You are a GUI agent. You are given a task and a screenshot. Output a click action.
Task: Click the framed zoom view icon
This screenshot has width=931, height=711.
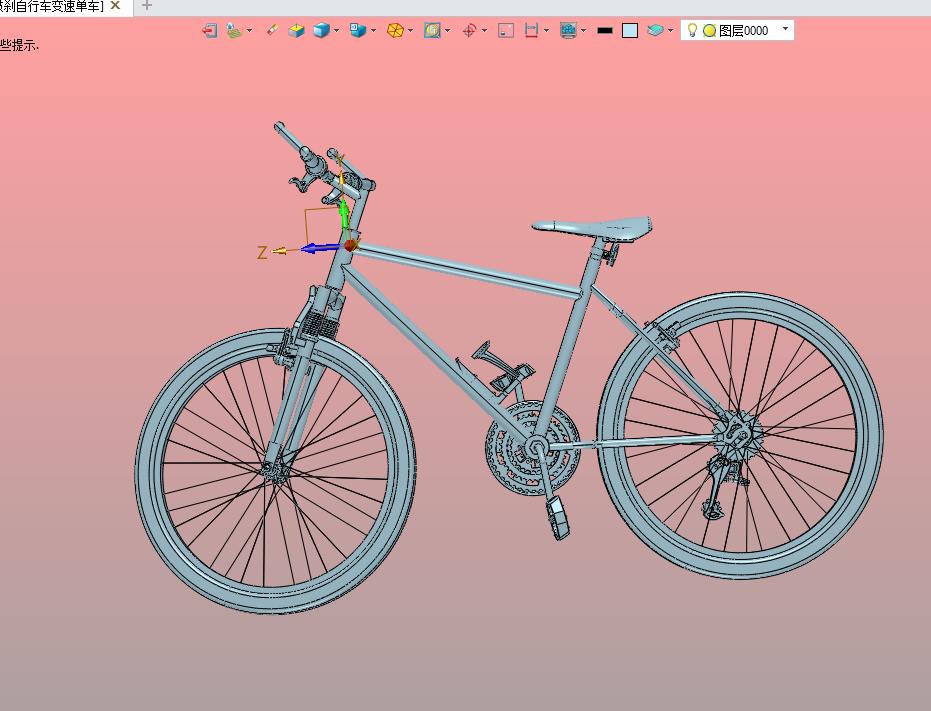(x=432, y=30)
